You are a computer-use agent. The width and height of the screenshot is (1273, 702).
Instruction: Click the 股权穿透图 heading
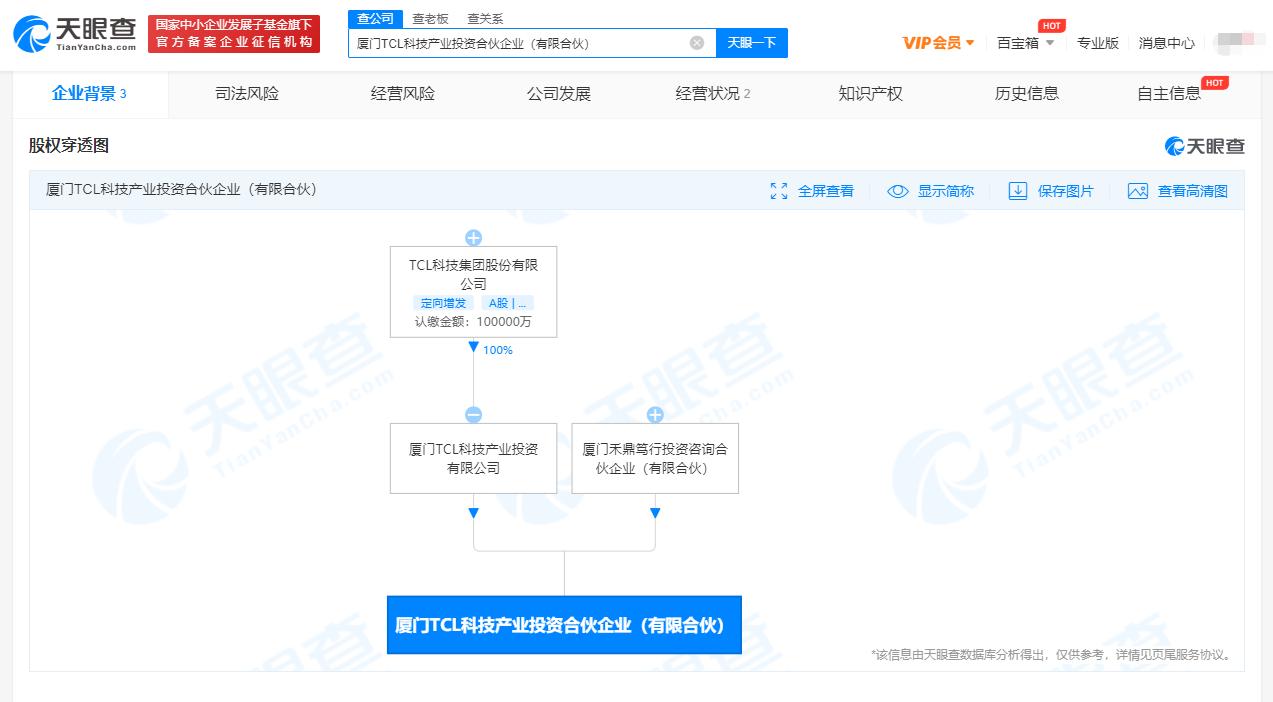coord(68,146)
